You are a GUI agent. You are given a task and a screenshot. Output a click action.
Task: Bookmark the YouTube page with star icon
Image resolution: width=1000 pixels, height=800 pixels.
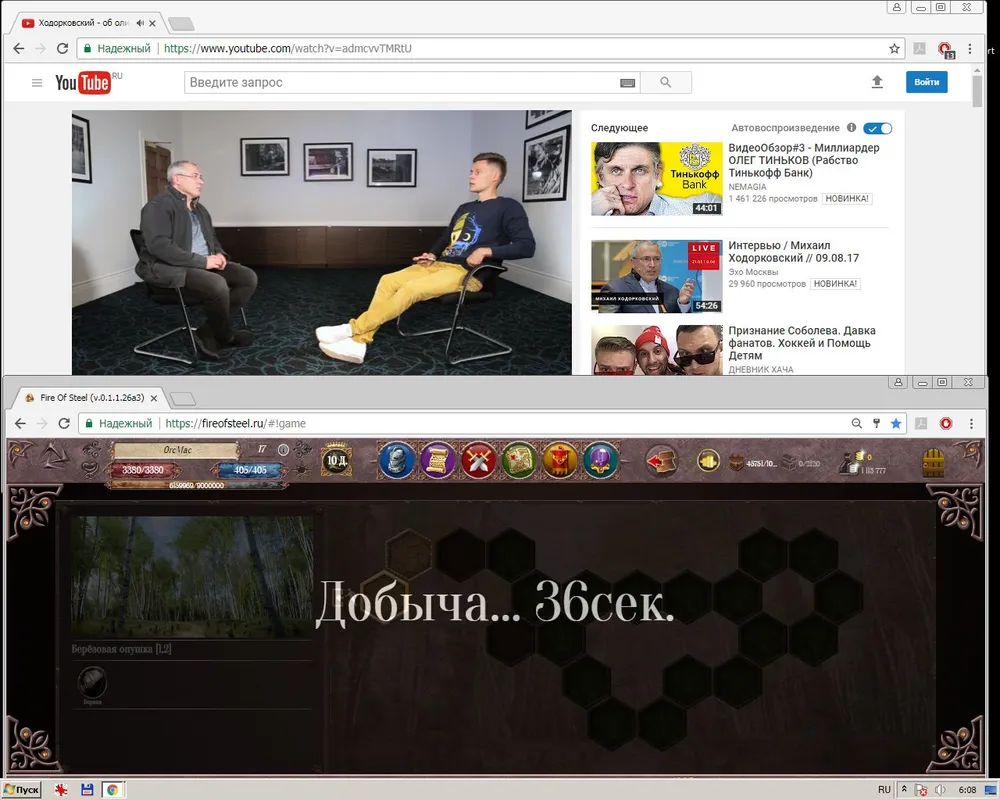coord(894,48)
